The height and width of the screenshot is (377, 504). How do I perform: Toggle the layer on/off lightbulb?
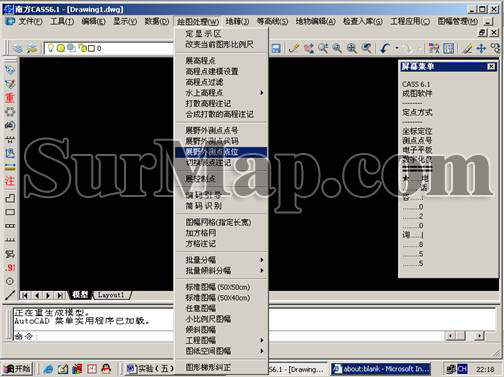click(x=50, y=48)
